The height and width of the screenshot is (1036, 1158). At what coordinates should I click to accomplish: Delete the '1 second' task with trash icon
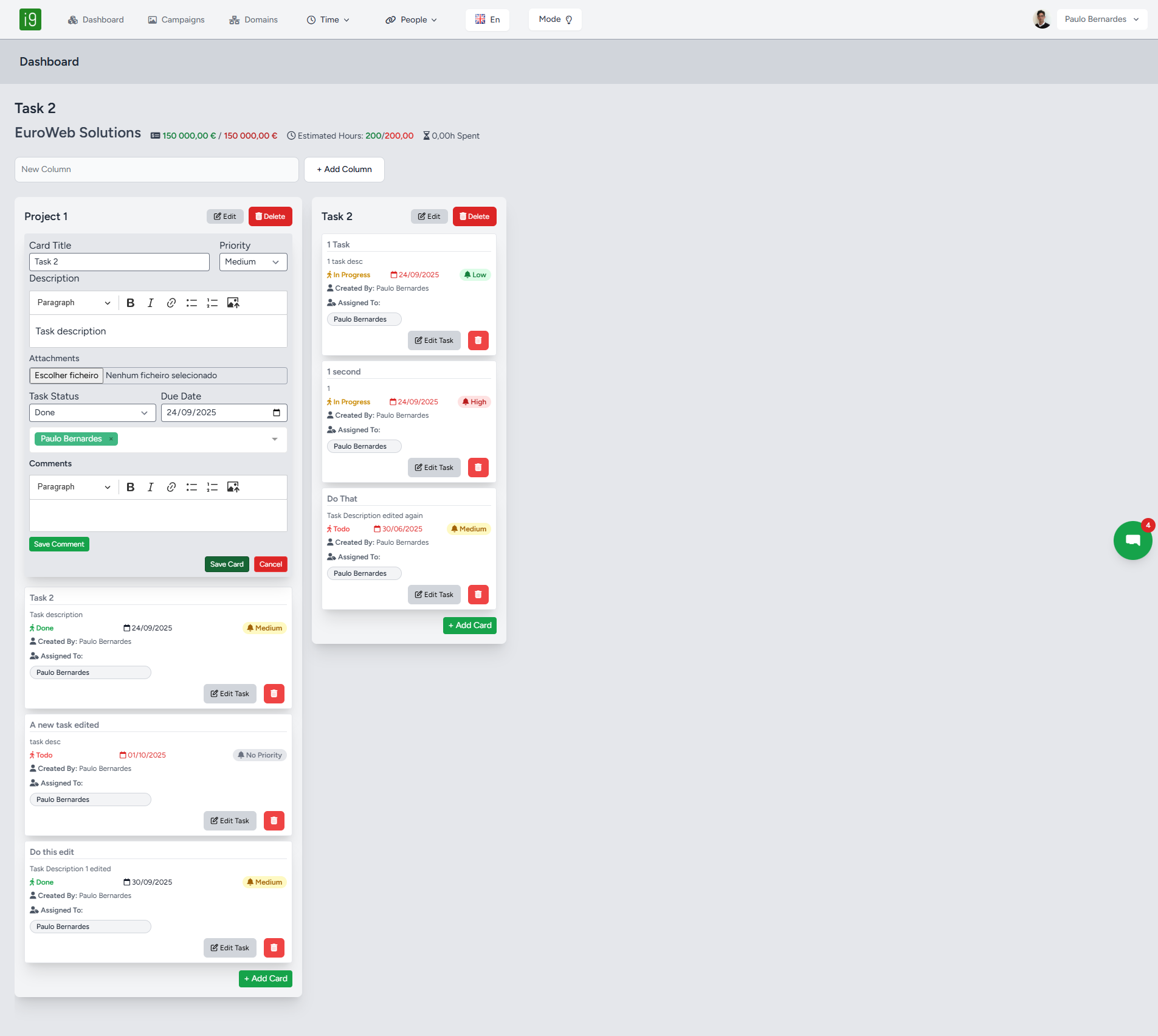(478, 468)
